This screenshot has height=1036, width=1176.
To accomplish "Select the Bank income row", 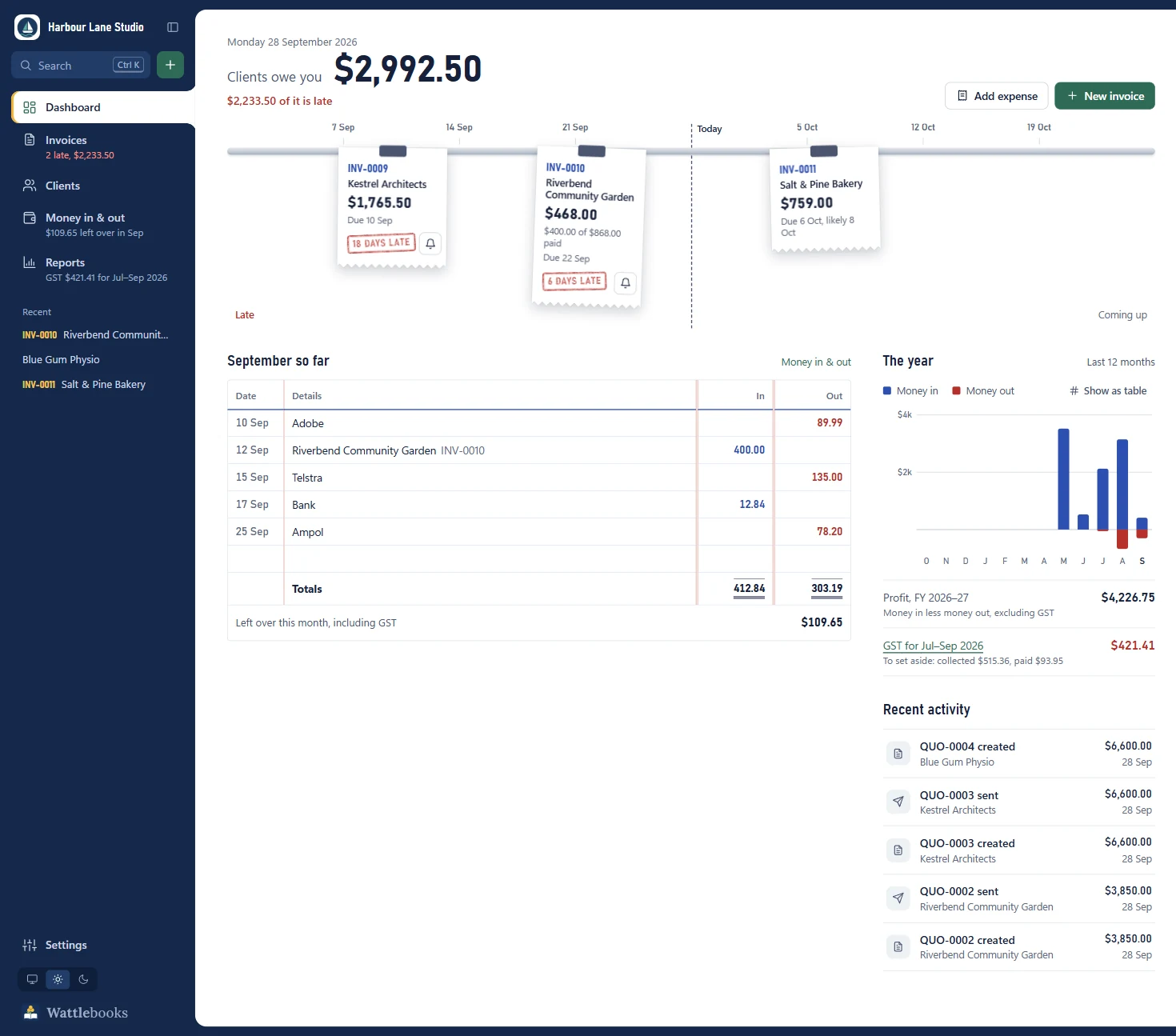I will pos(539,505).
